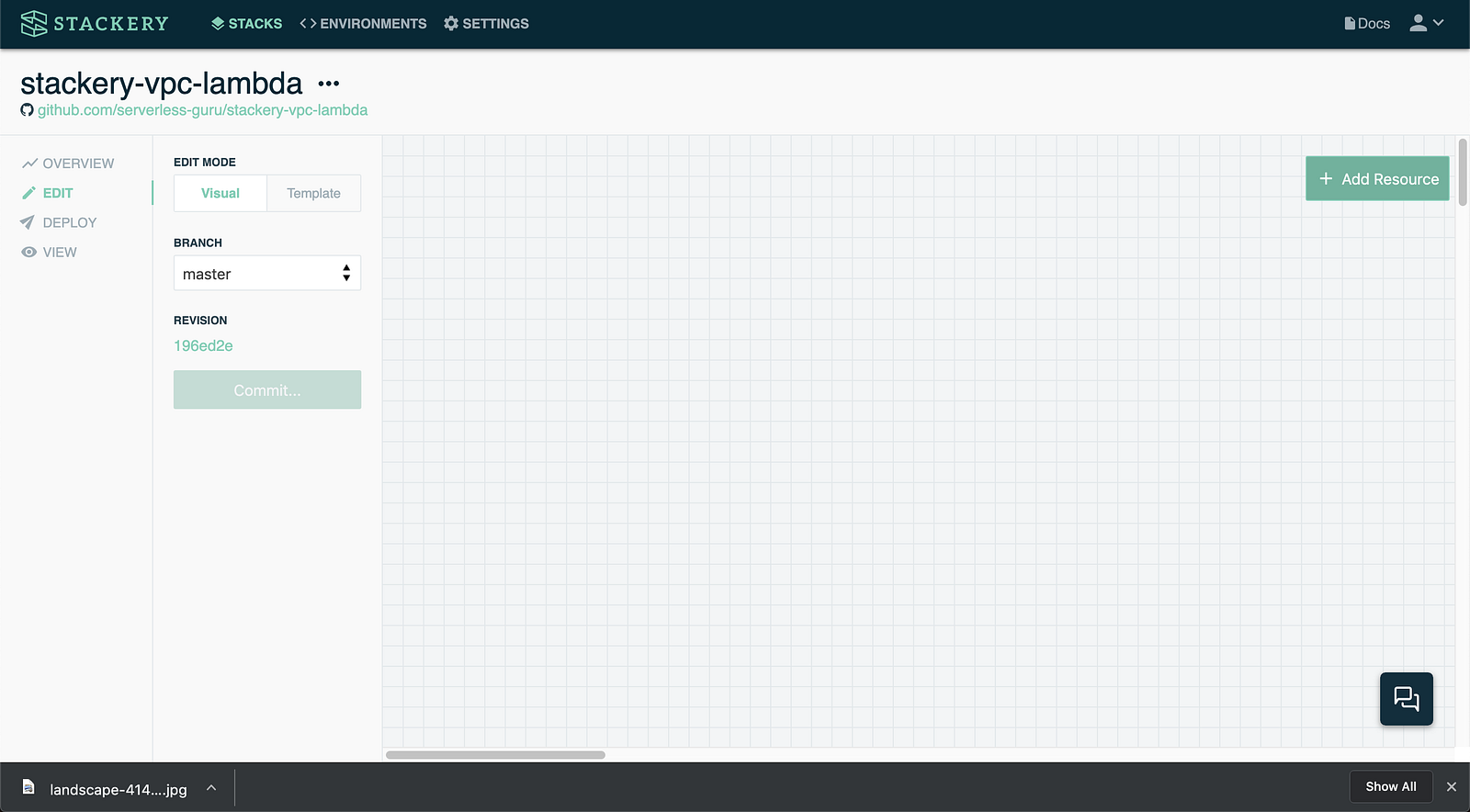Open downloaded file landscape-414....jpg
The width and height of the screenshot is (1470, 812).
click(106, 789)
